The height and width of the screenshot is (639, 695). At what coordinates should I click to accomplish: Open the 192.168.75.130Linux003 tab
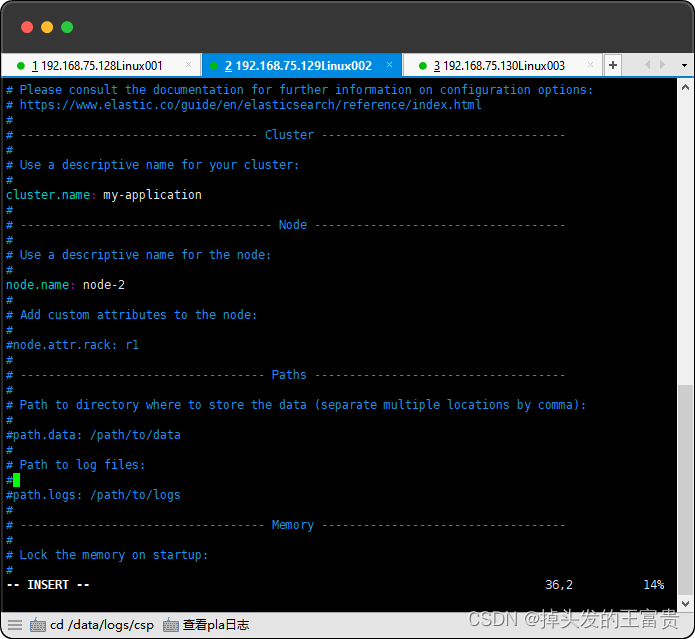coord(502,66)
